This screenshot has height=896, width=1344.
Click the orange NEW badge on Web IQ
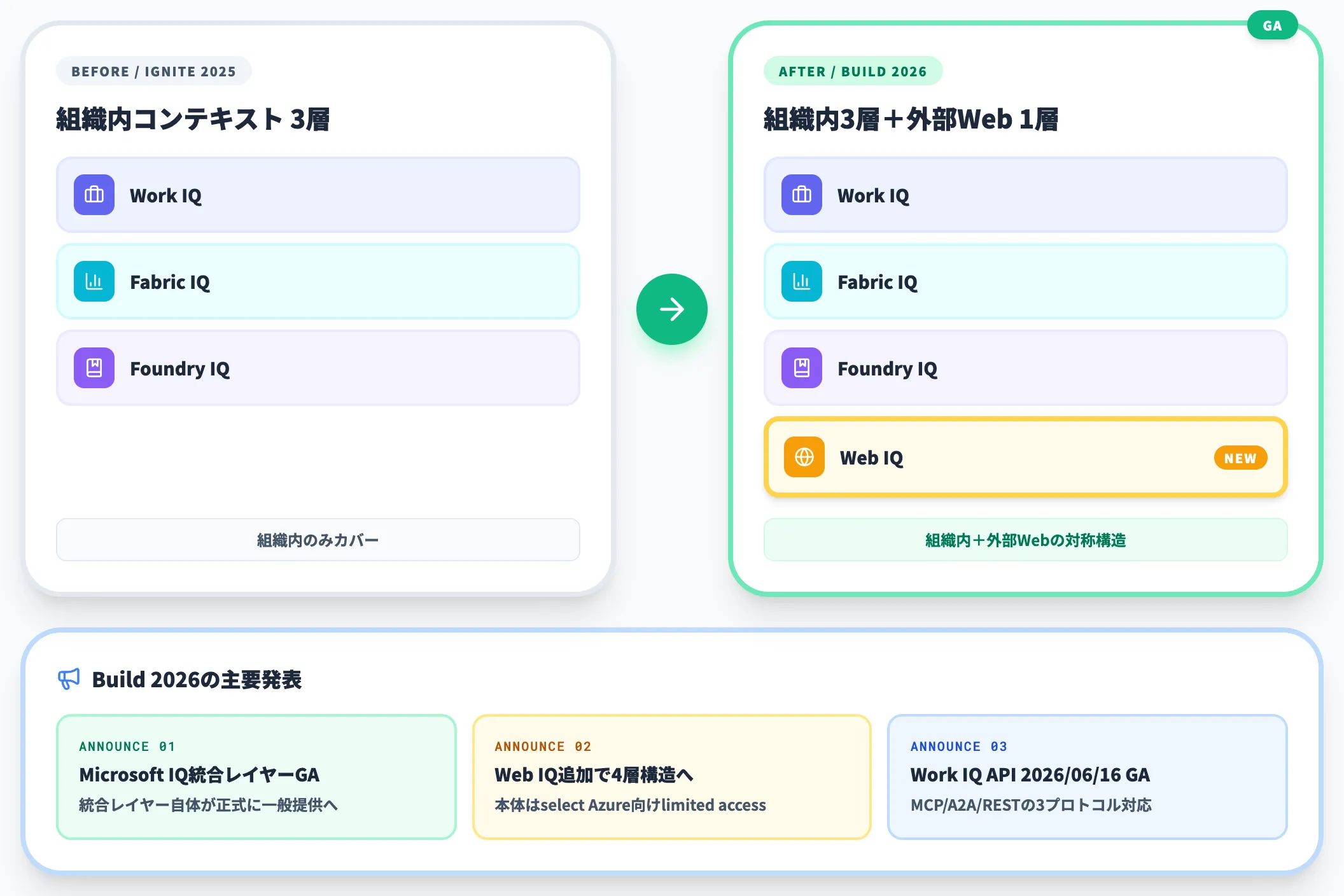tap(1240, 458)
